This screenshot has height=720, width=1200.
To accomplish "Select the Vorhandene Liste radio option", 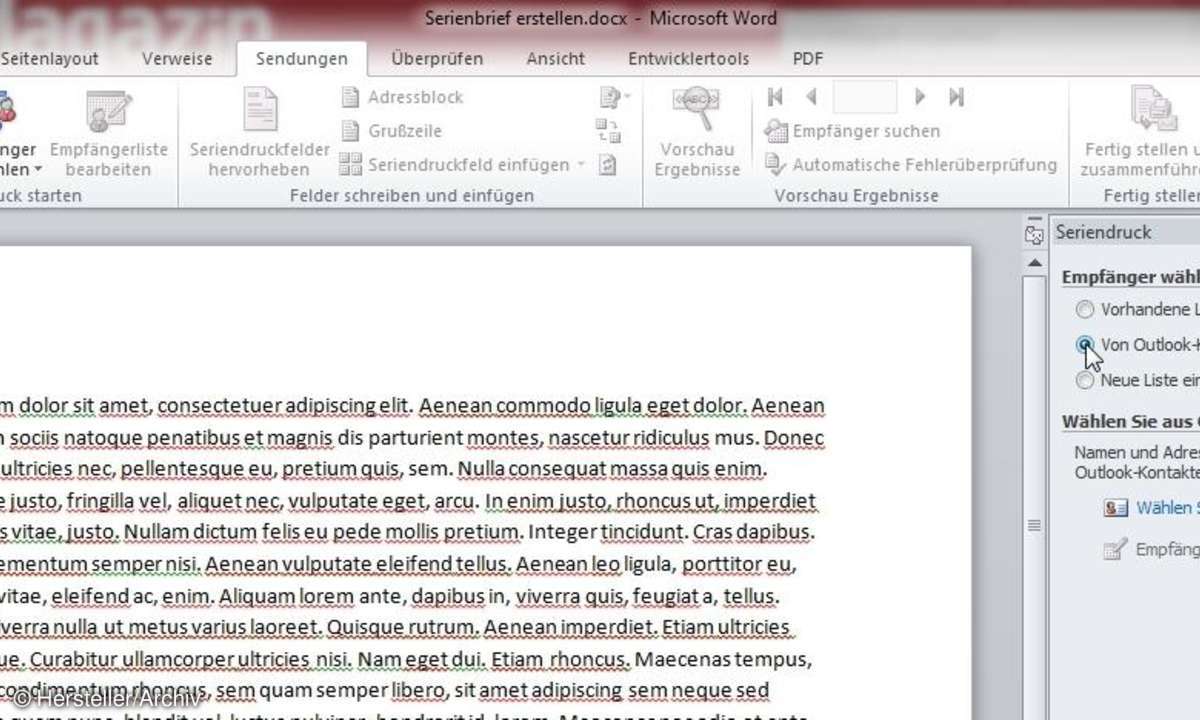I will [x=1084, y=310].
